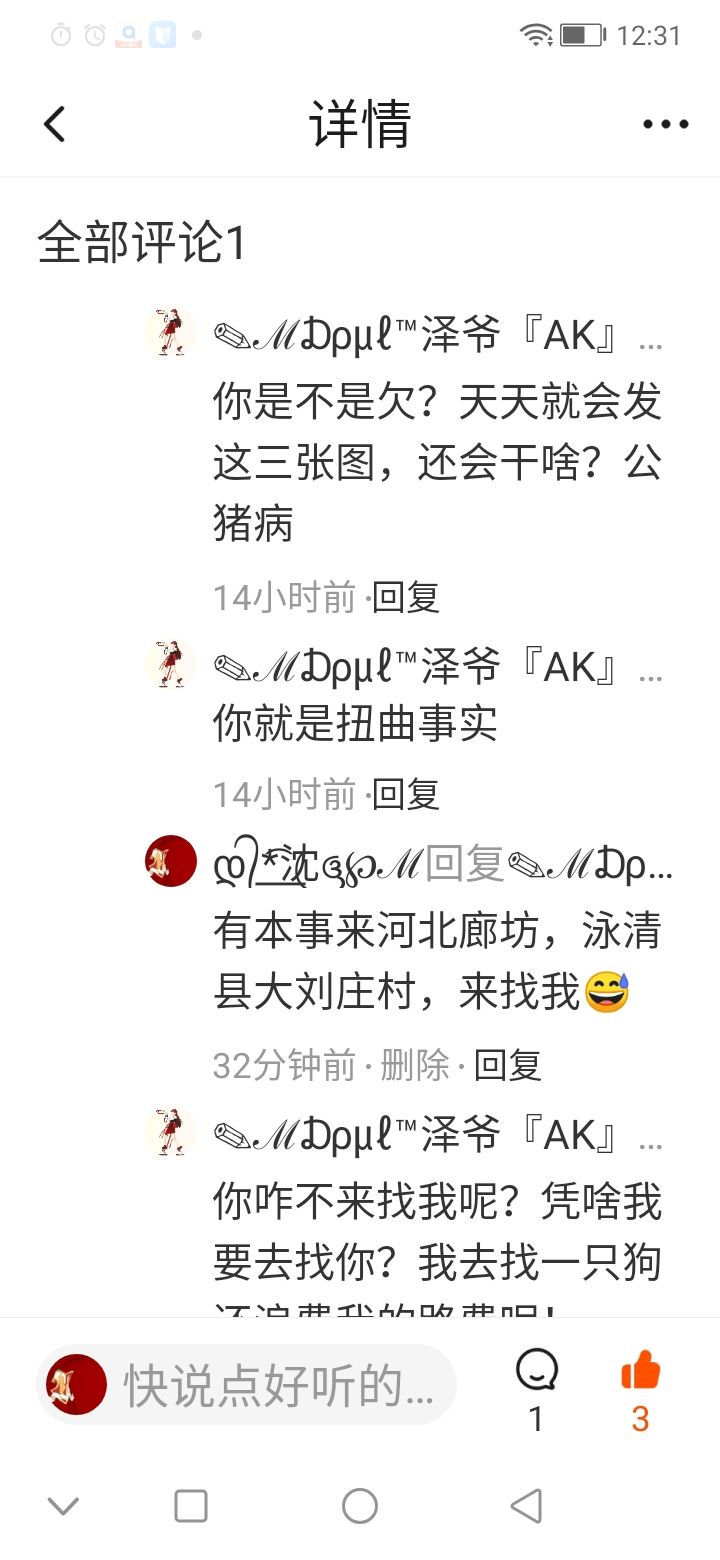Delete the comment posted 32分钟前
Image resolution: width=720 pixels, height=1560 pixels.
(x=415, y=1065)
